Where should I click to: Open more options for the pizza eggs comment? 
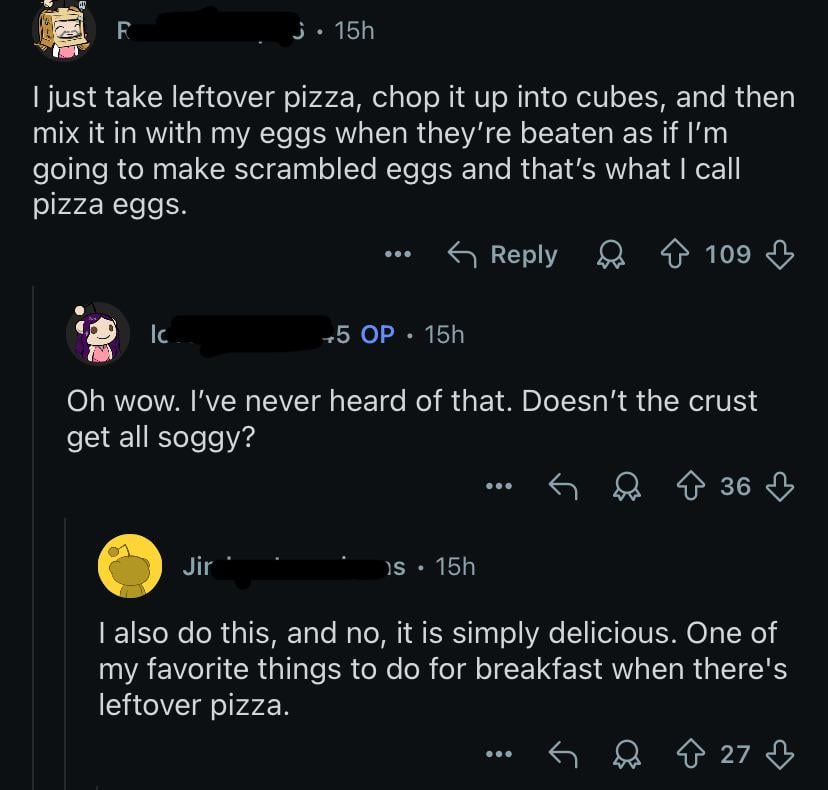(398, 255)
